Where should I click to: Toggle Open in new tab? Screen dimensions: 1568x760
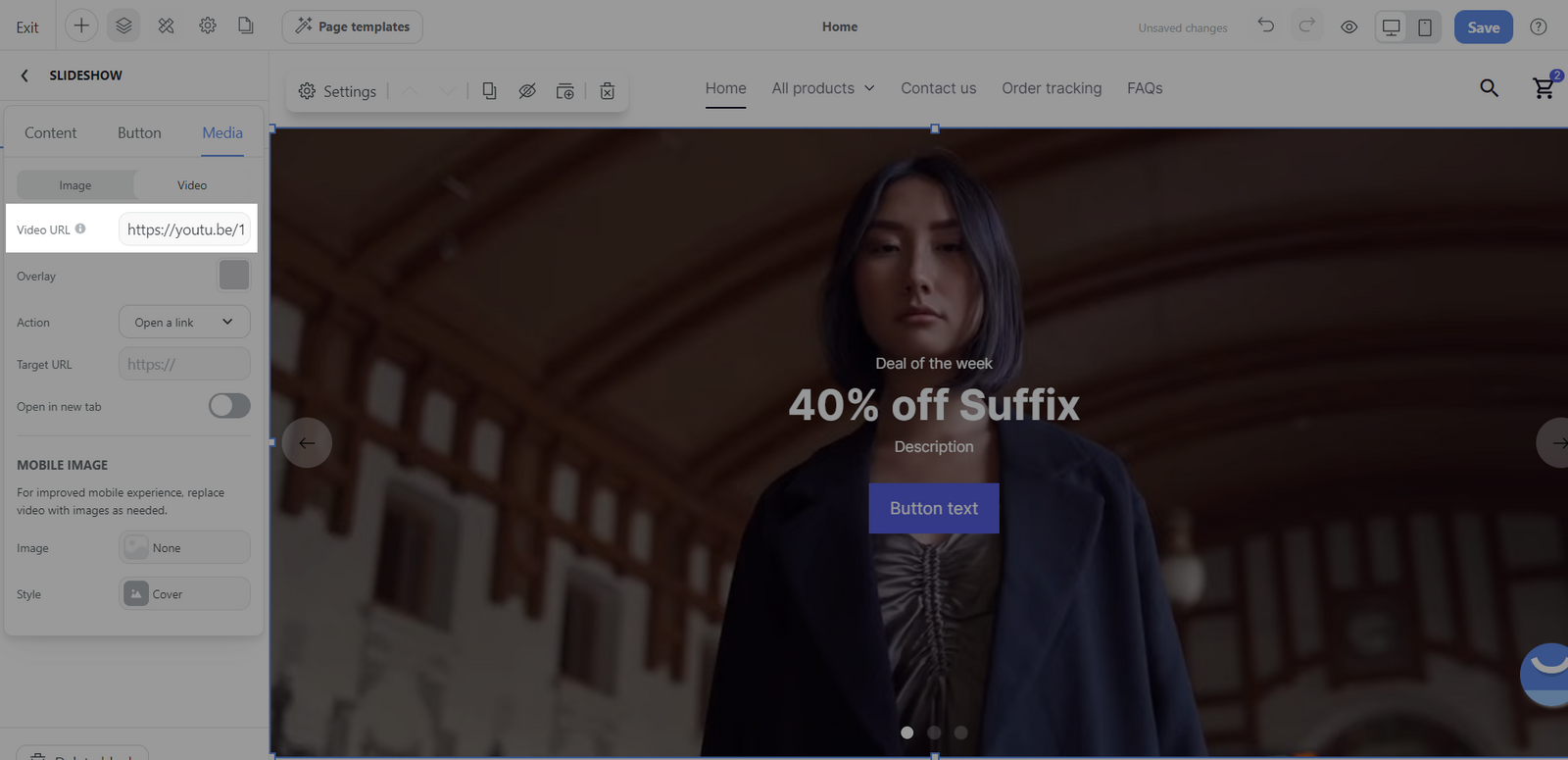(229, 406)
